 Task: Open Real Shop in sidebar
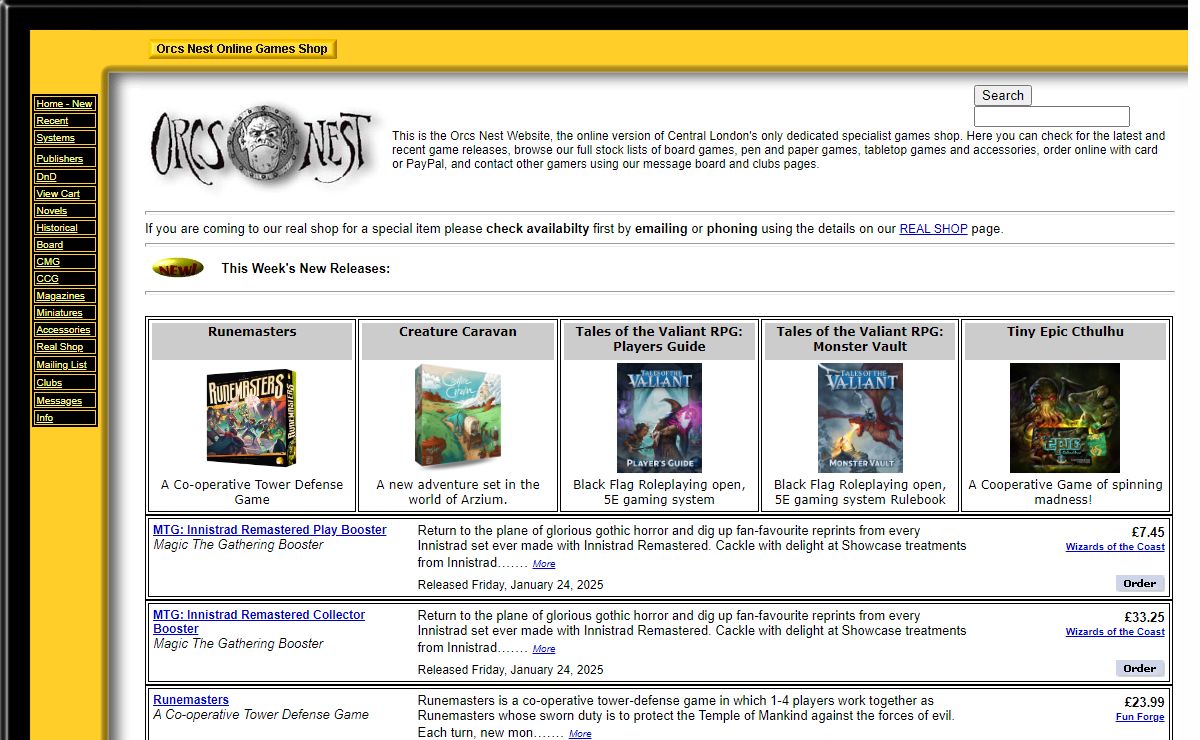(x=60, y=347)
